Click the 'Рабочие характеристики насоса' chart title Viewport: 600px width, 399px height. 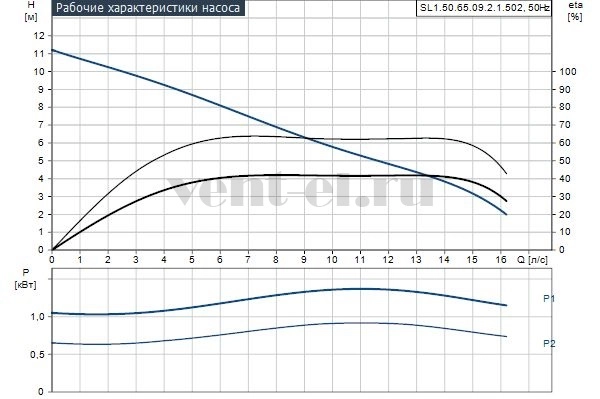148,8
